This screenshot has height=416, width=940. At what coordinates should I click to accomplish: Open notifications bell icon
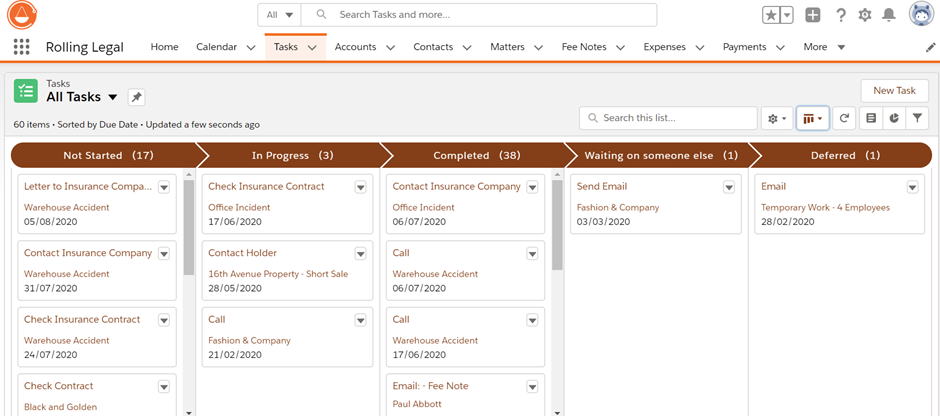click(x=889, y=15)
